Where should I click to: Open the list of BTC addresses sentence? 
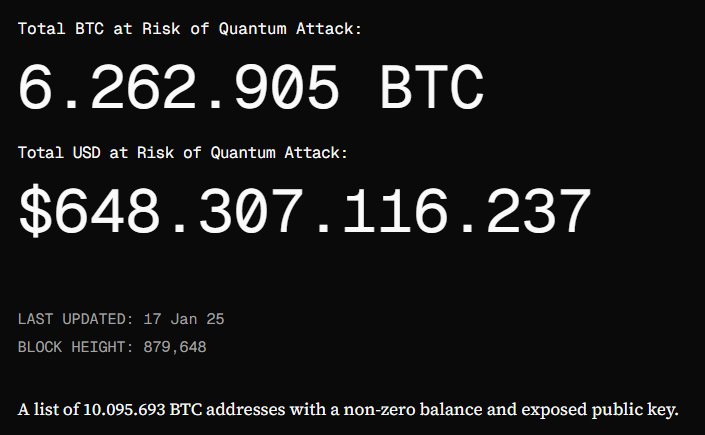tap(348, 410)
